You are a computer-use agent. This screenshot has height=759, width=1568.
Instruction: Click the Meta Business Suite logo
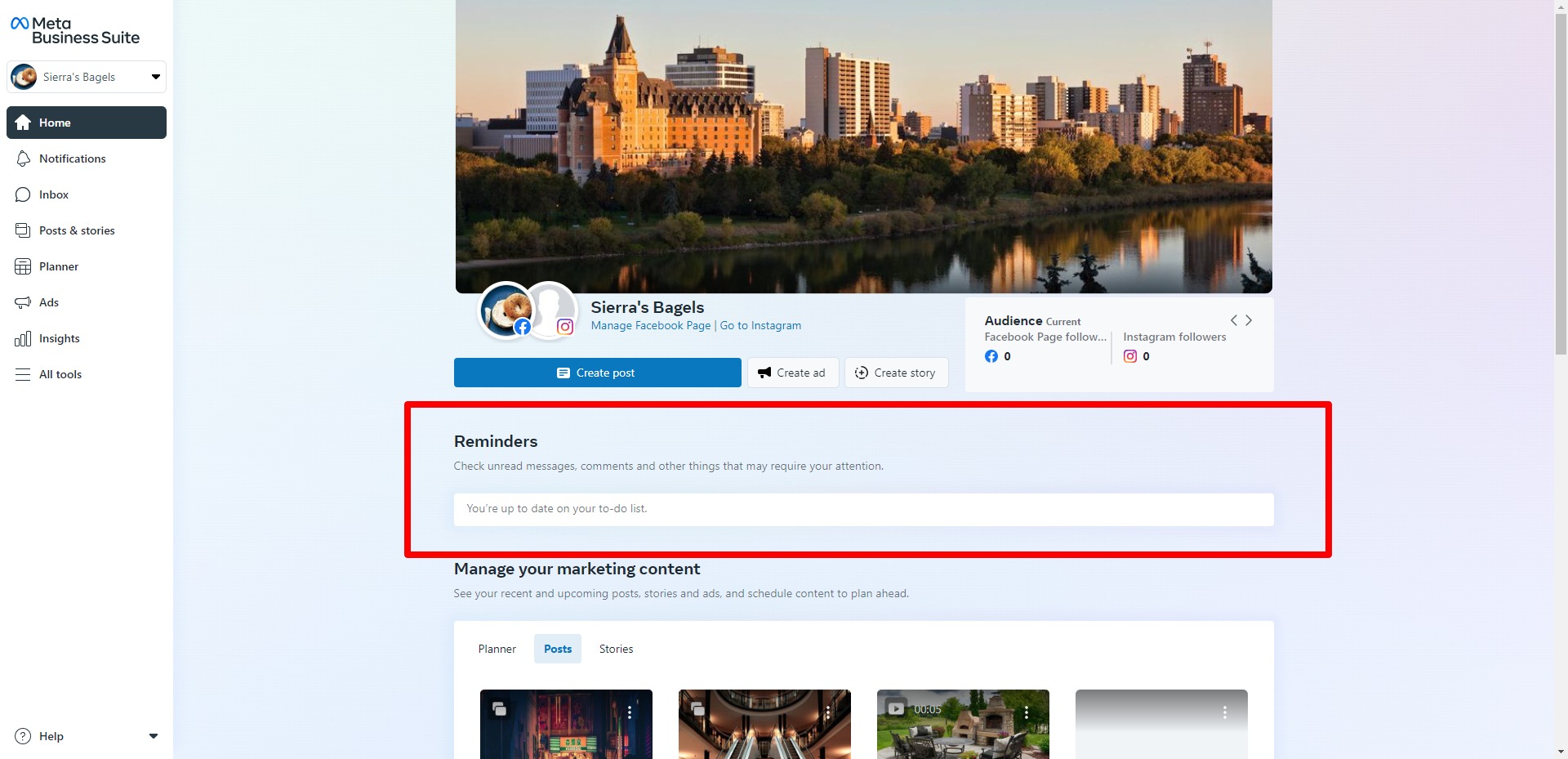point(75,30)
